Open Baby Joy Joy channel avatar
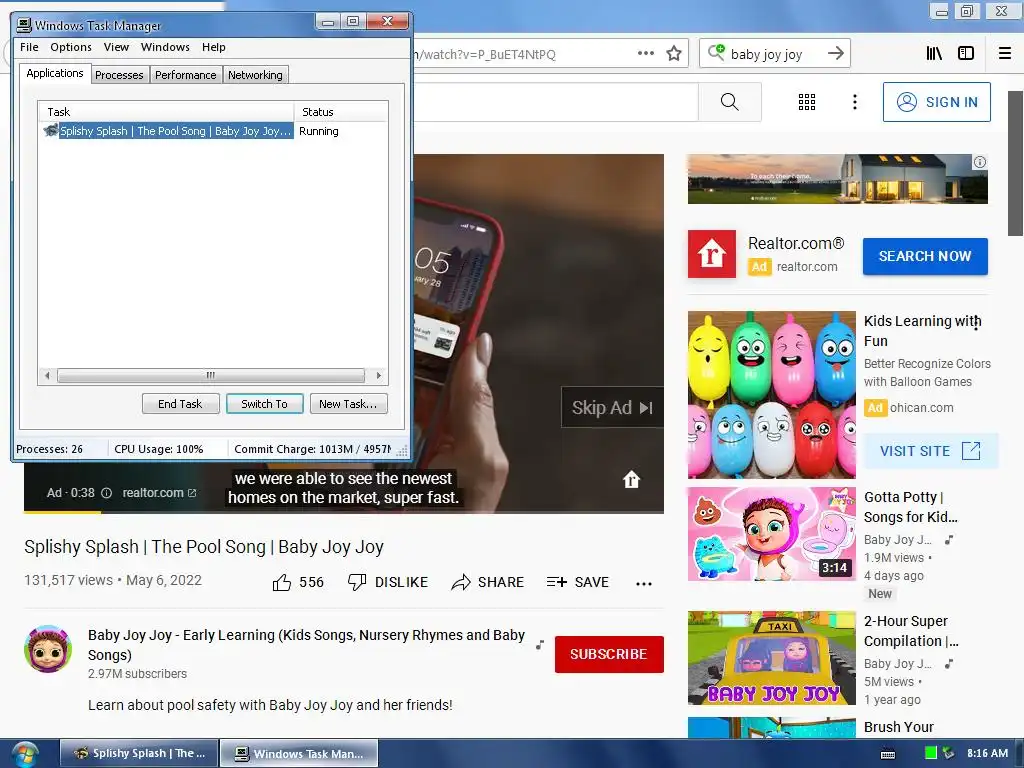The height and width of the screenshot is (768, 1024). [48, 649]
